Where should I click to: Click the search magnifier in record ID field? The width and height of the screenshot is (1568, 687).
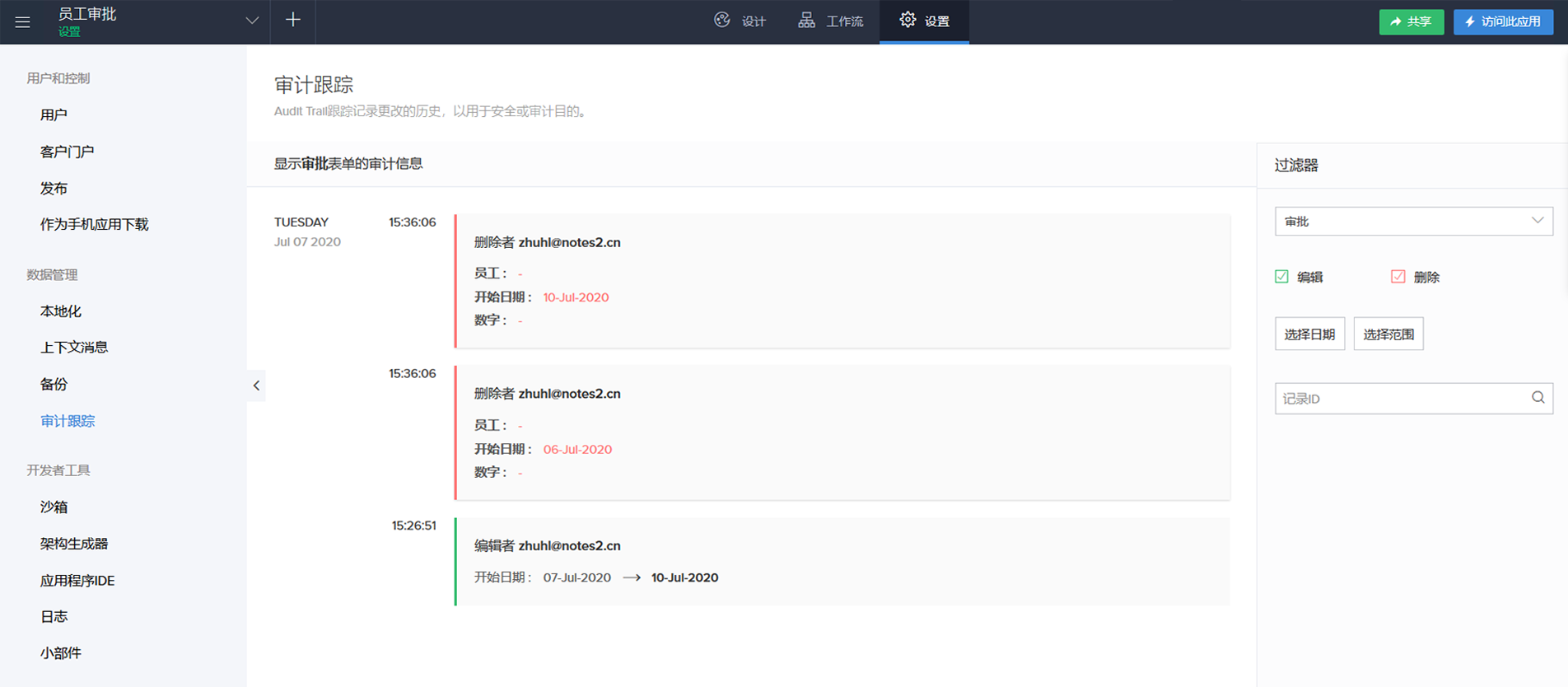(1538, 398)
